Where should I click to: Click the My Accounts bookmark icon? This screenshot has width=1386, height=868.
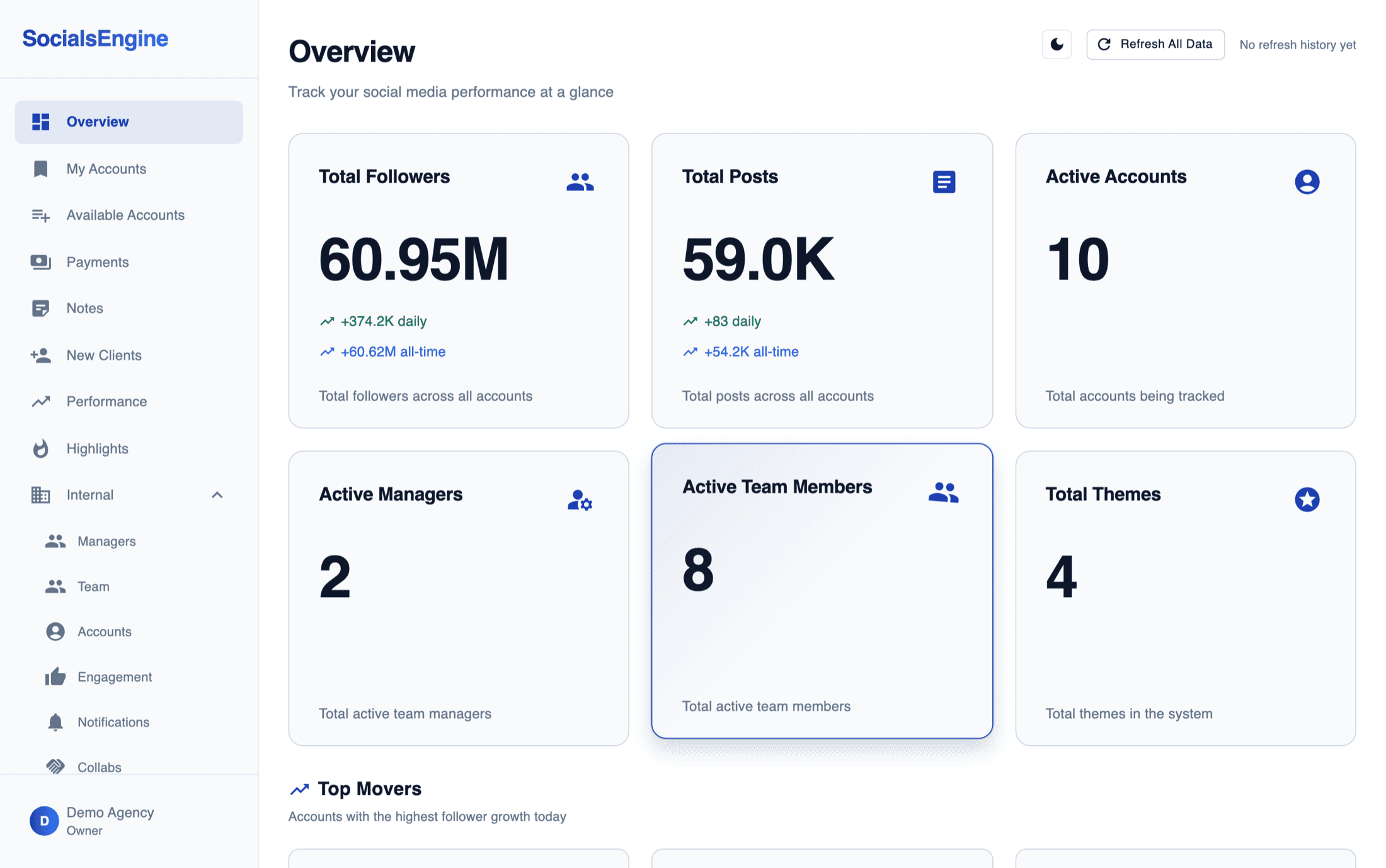point(41,169)
